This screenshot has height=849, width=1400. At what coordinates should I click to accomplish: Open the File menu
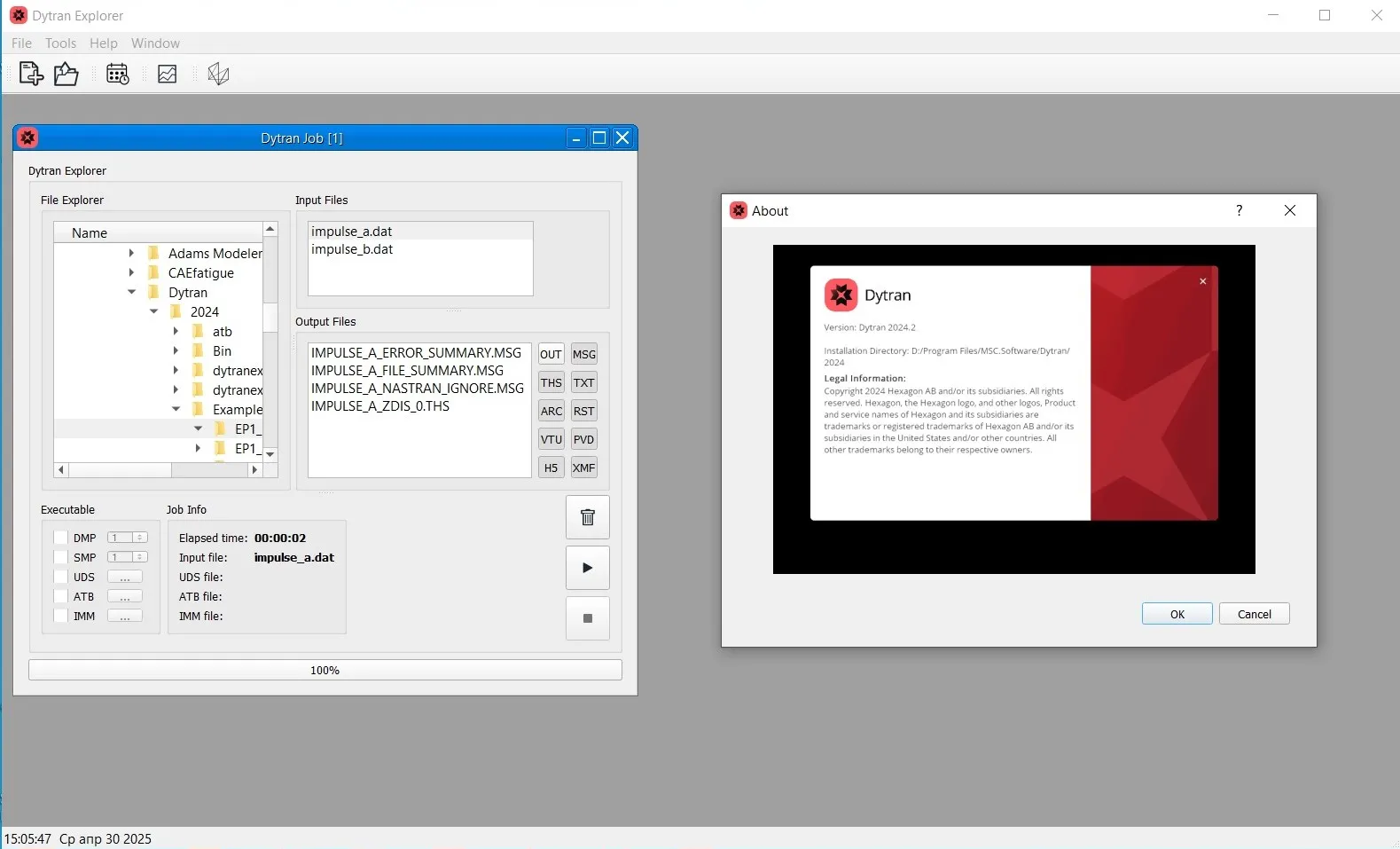point(21,43)
